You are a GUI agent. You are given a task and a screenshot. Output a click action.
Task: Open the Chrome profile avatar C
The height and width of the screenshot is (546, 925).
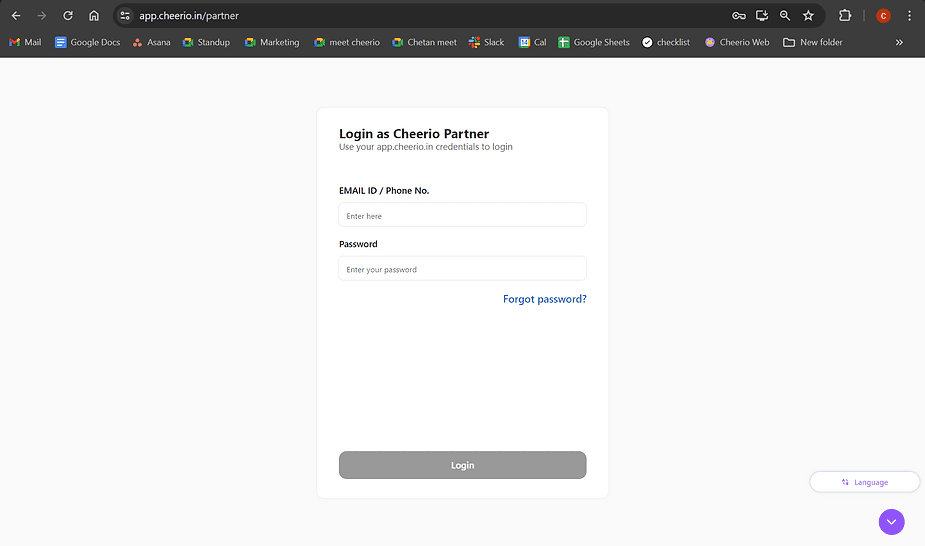pyautogui.click(x=883, y=16)
